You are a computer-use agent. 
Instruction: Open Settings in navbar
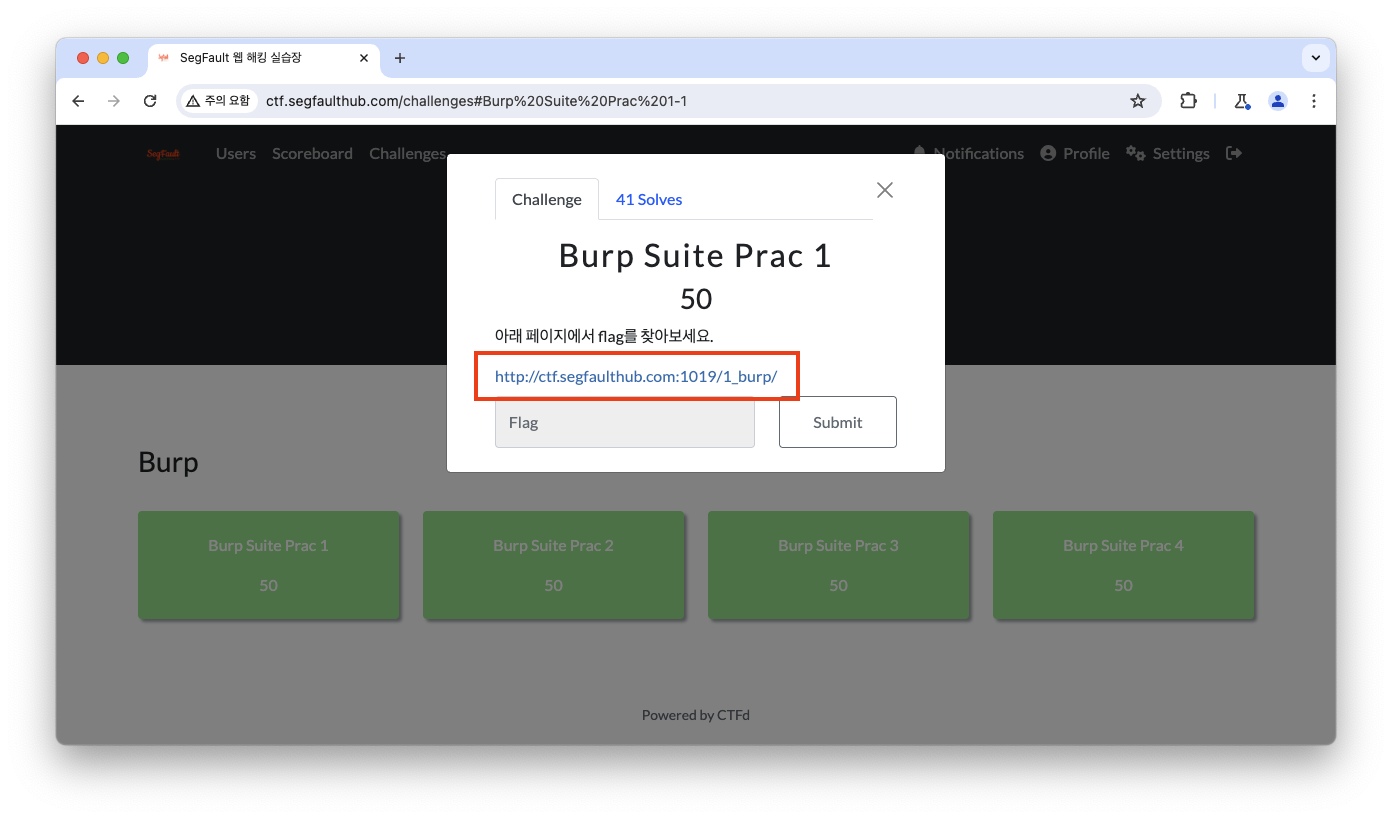point(1167,153)
